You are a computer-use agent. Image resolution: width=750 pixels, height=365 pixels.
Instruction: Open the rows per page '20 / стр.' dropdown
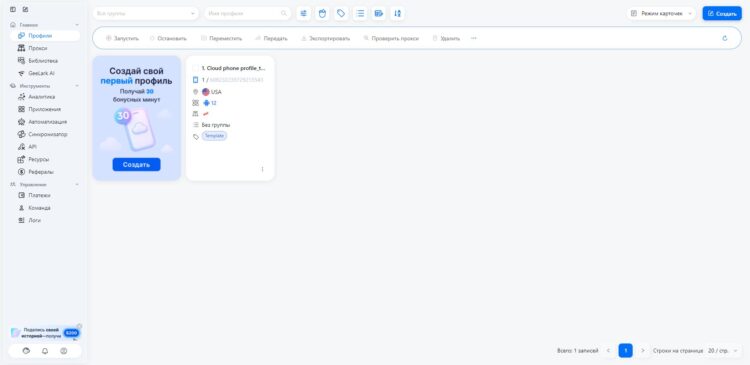(x=722, y=351)
